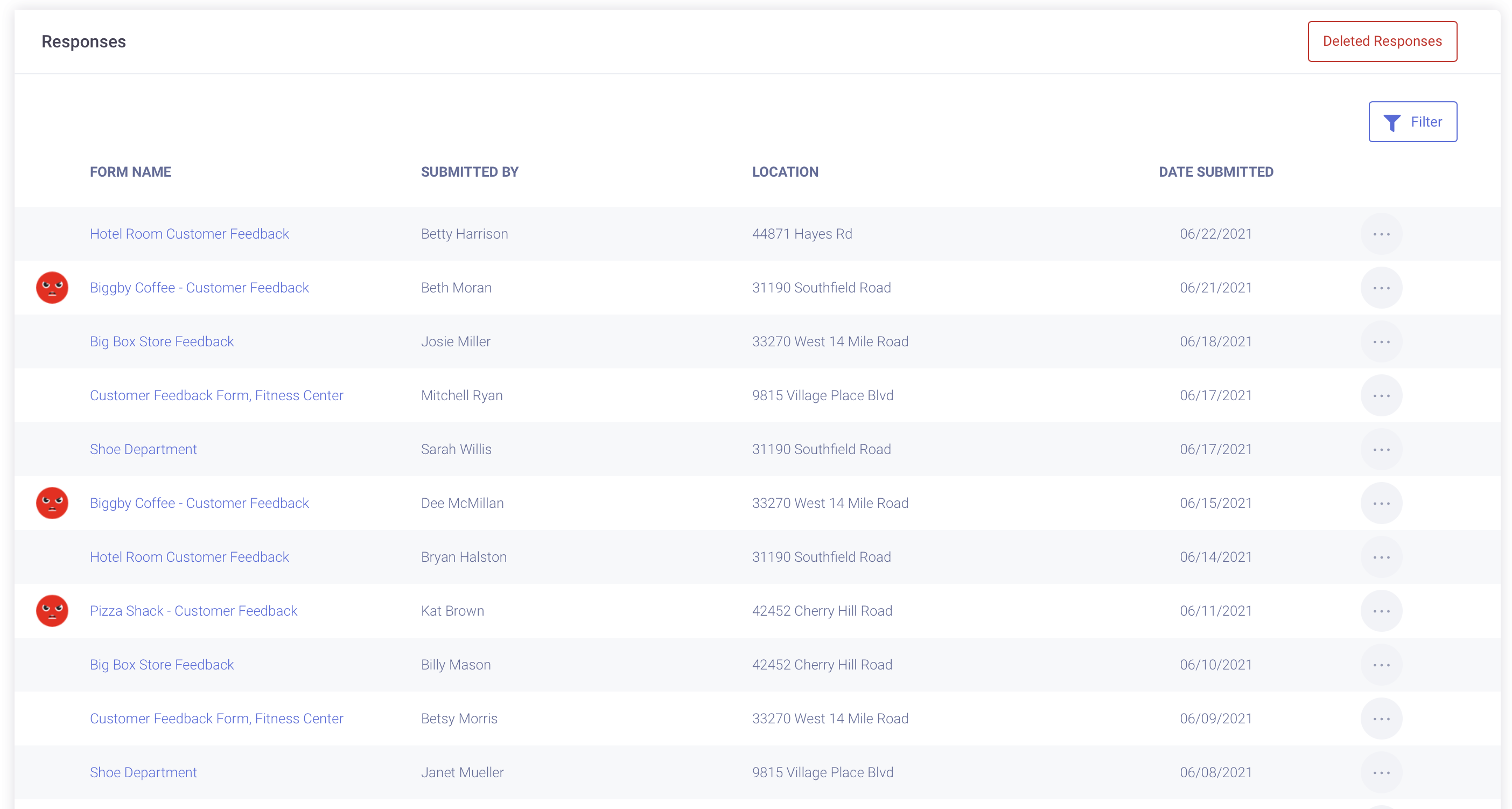Click location 9815 Village Place Blvd for Mitchell Ryan
Viewport: 1512px width, 809px height.
(822, 395)
